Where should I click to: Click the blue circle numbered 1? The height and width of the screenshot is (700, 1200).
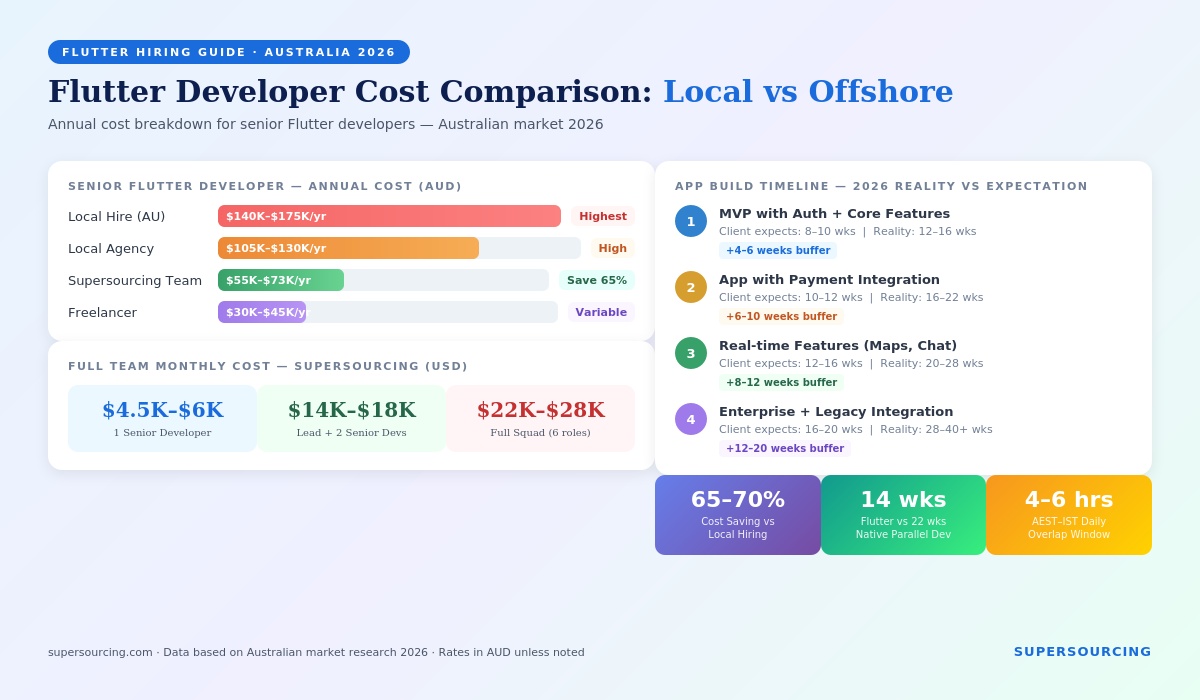pyautogui.click(x=691, y=221)
